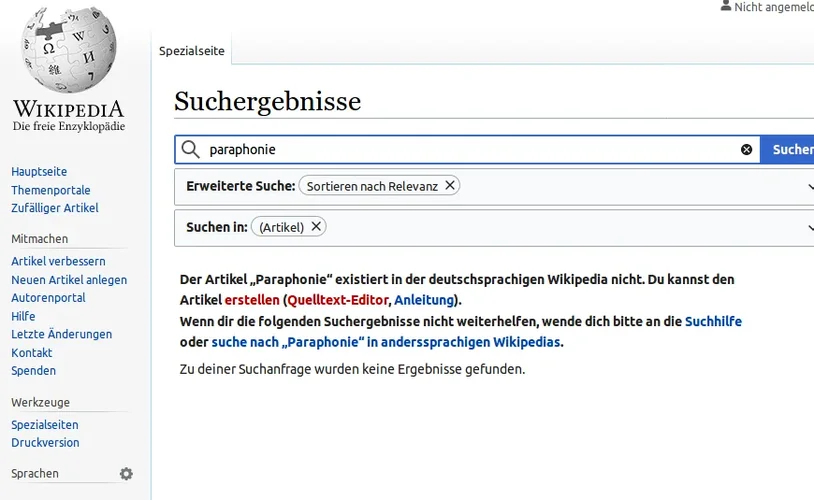Click the Wikipedia wordmark 'Die freie Enzyklopädie'
814x500 pixels.
click(69, 126)
